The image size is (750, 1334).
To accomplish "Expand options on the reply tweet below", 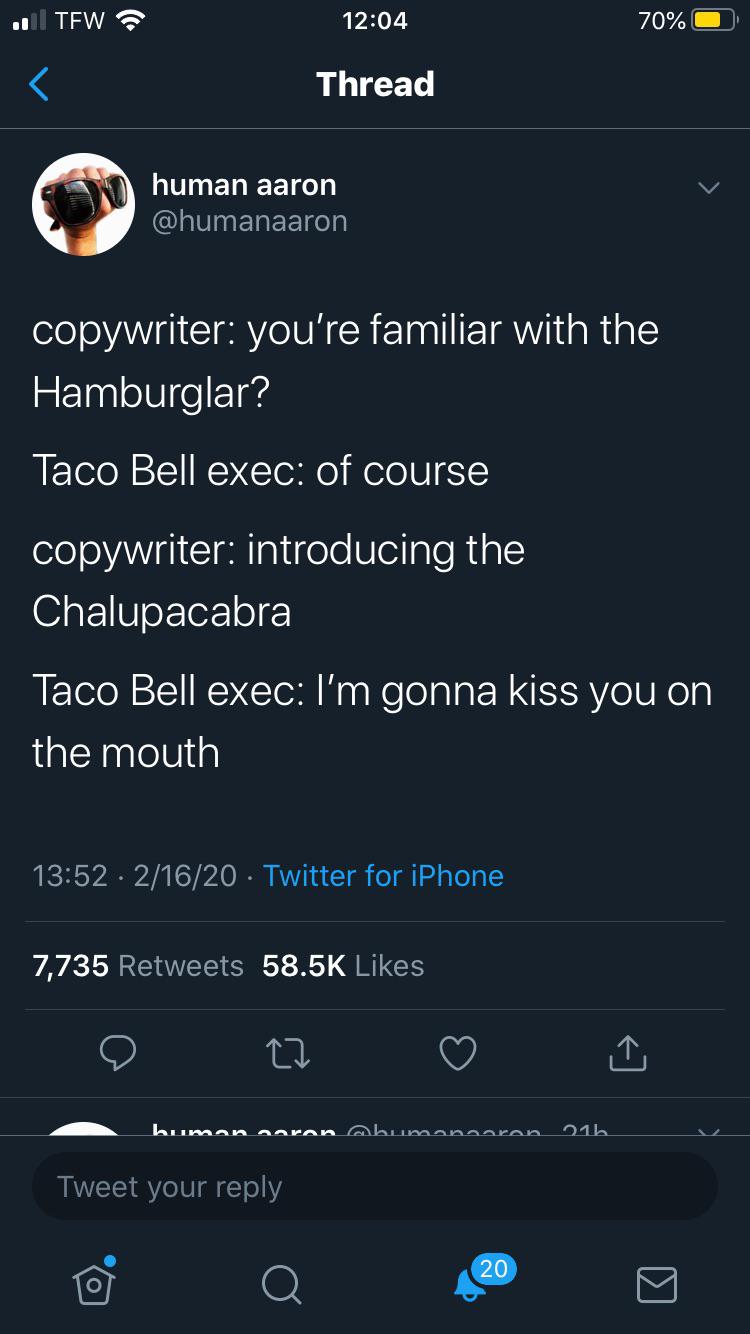I will pyautogui.click(x=708, y=1129).
